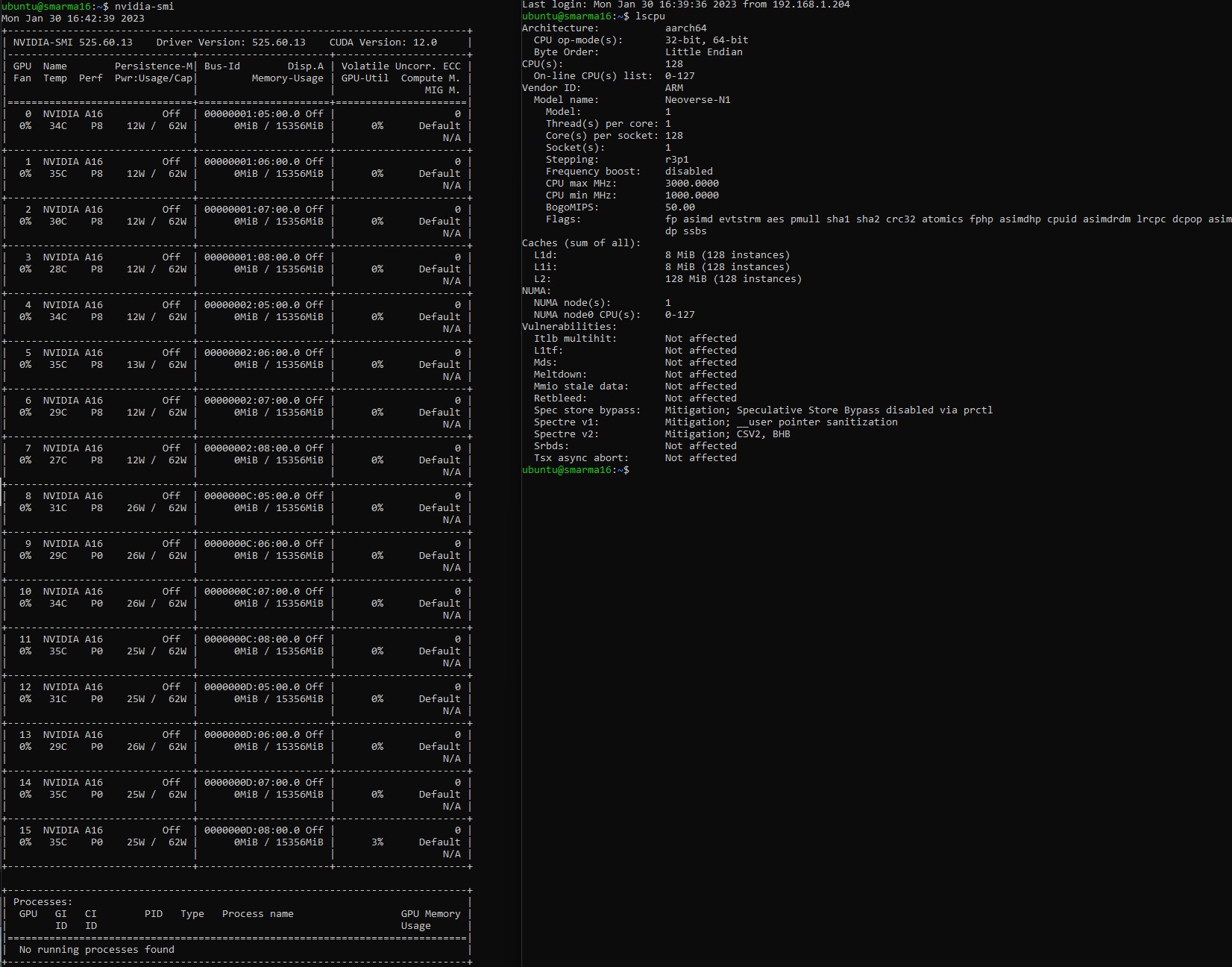Image resolution: width=1232 pixels, height=967 pixels.
Task: Click the 'NUMA node0 CPU(s):' label
Action: (588, 314)
